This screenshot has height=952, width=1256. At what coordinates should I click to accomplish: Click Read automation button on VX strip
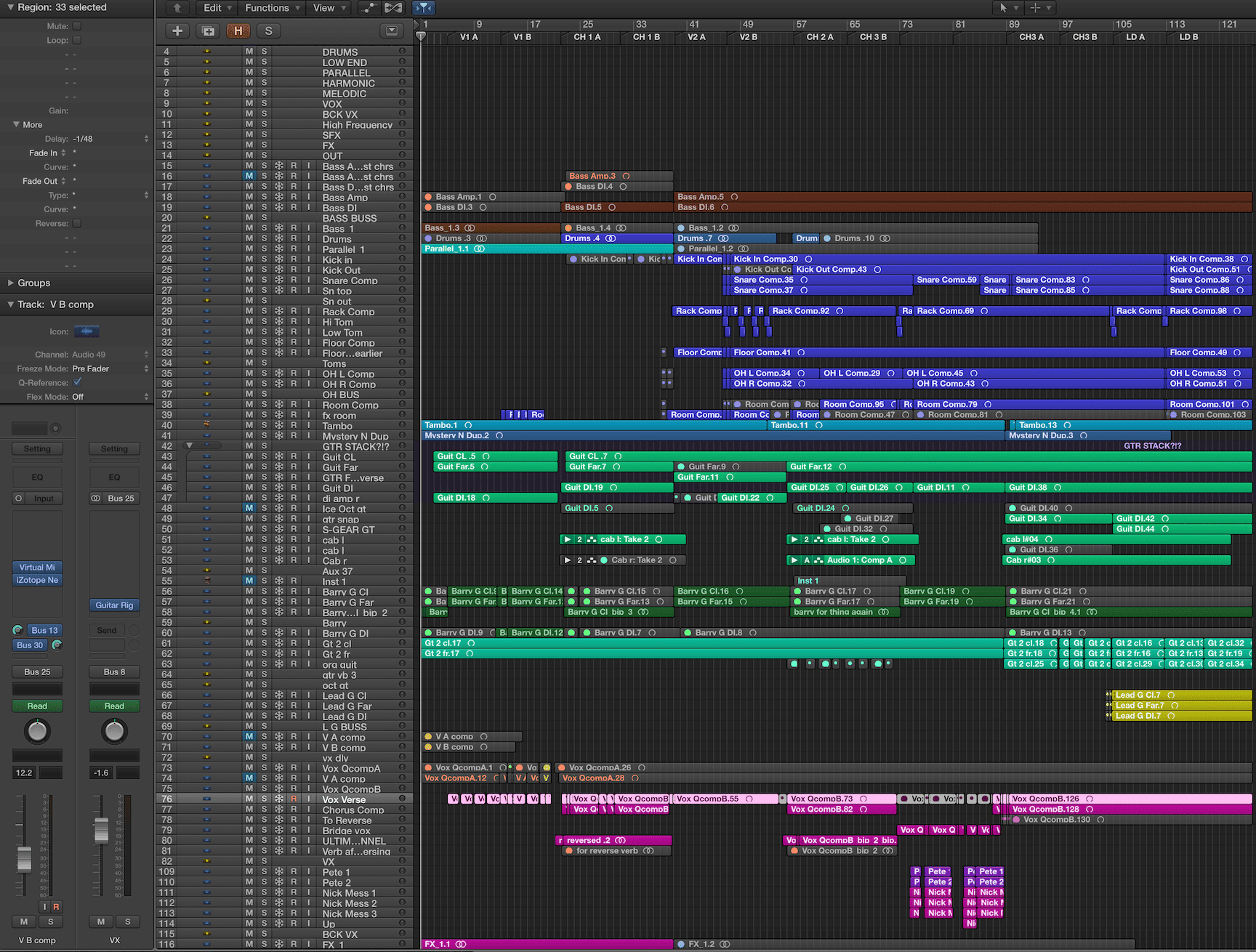click(x=114, y=706)
